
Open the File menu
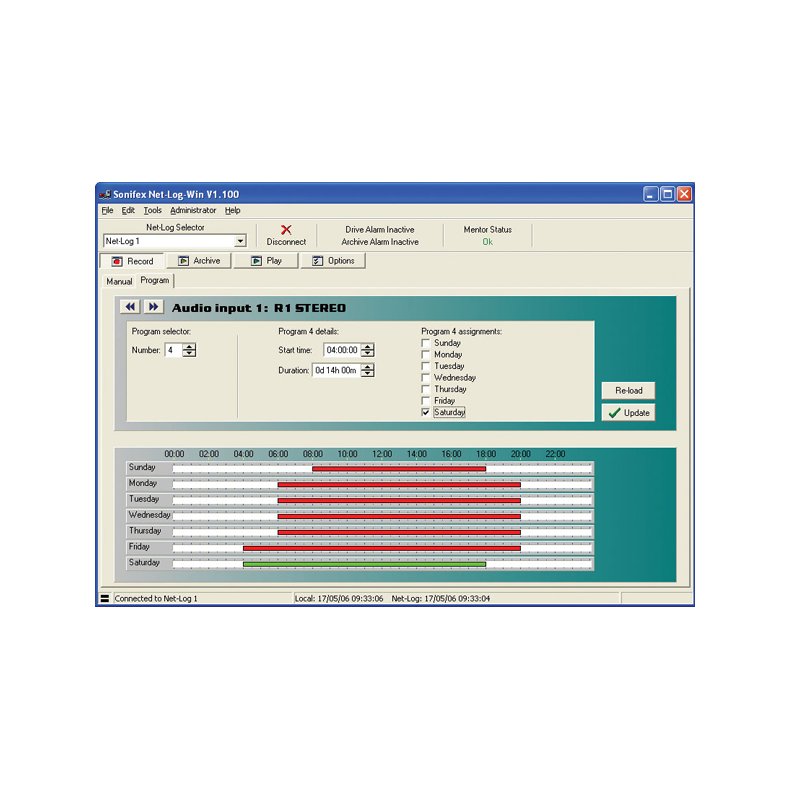coord(107,210)
